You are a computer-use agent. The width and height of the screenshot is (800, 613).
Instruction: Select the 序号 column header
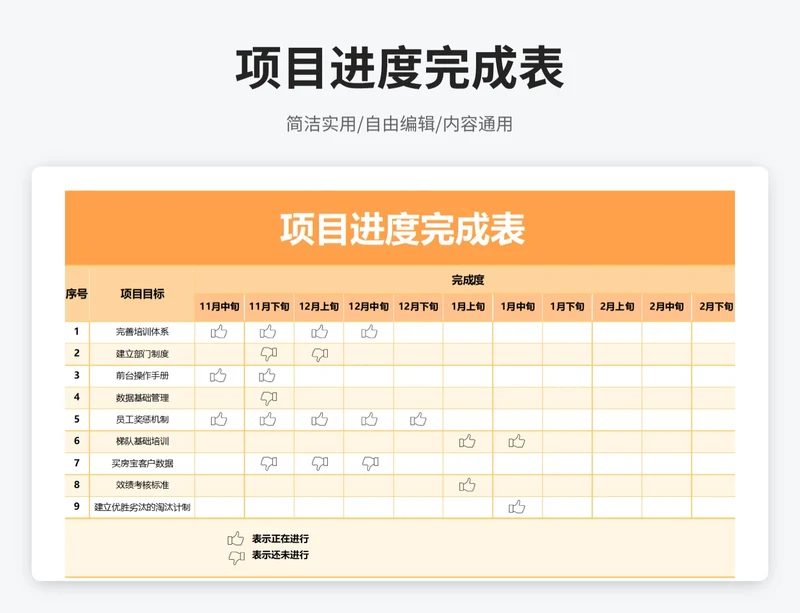pyautogui.click(x=77, y=293)
